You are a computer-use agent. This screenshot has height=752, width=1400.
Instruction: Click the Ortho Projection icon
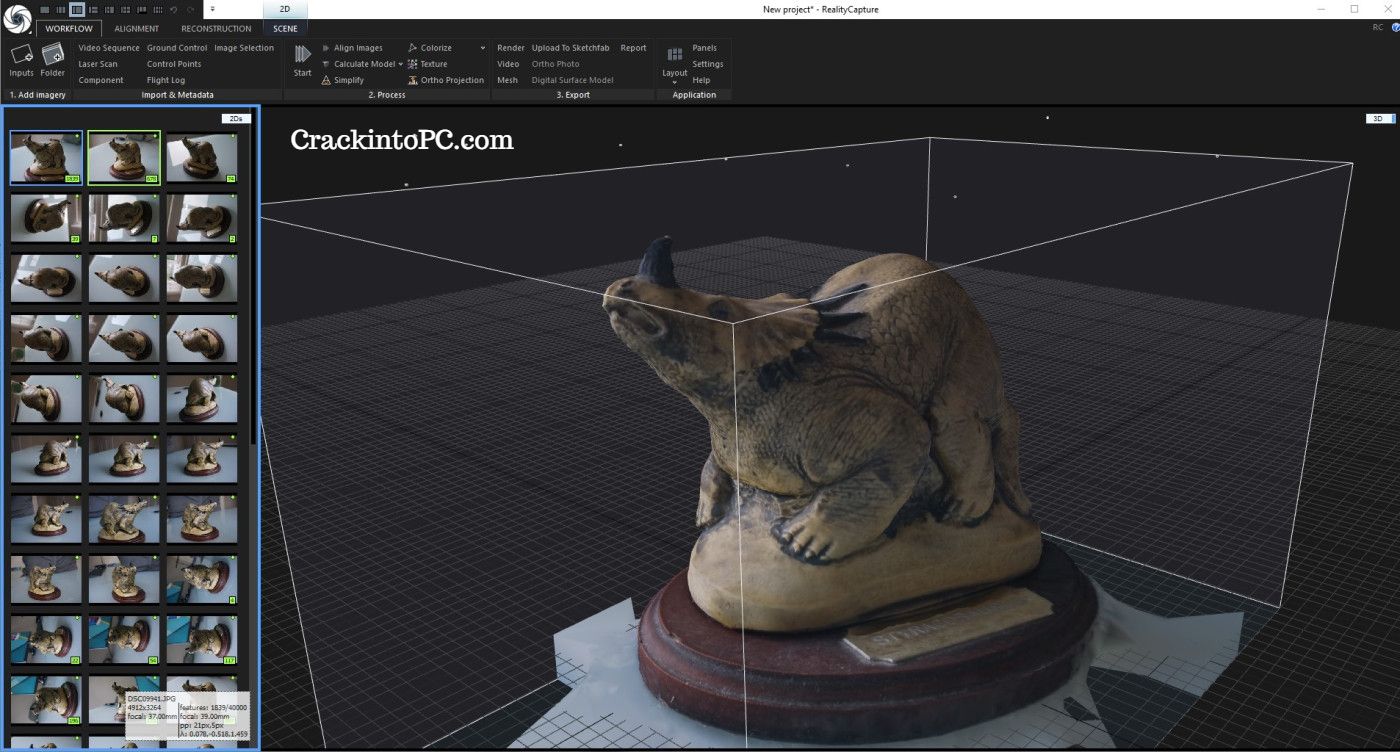412,80
